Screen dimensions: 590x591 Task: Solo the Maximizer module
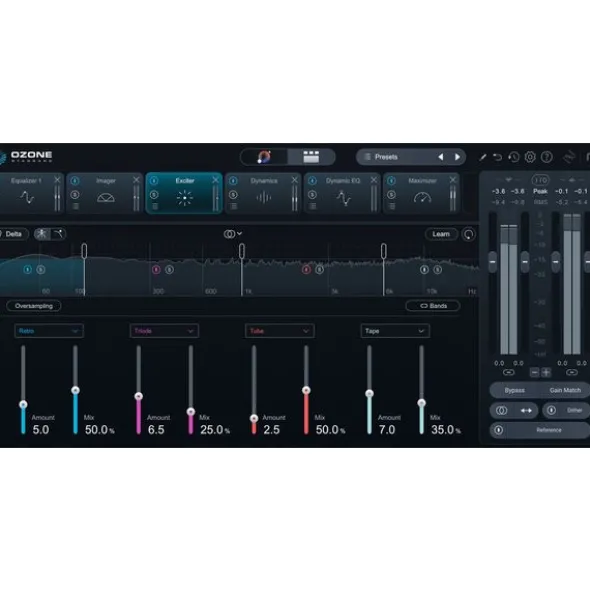(x=391, y=195)
